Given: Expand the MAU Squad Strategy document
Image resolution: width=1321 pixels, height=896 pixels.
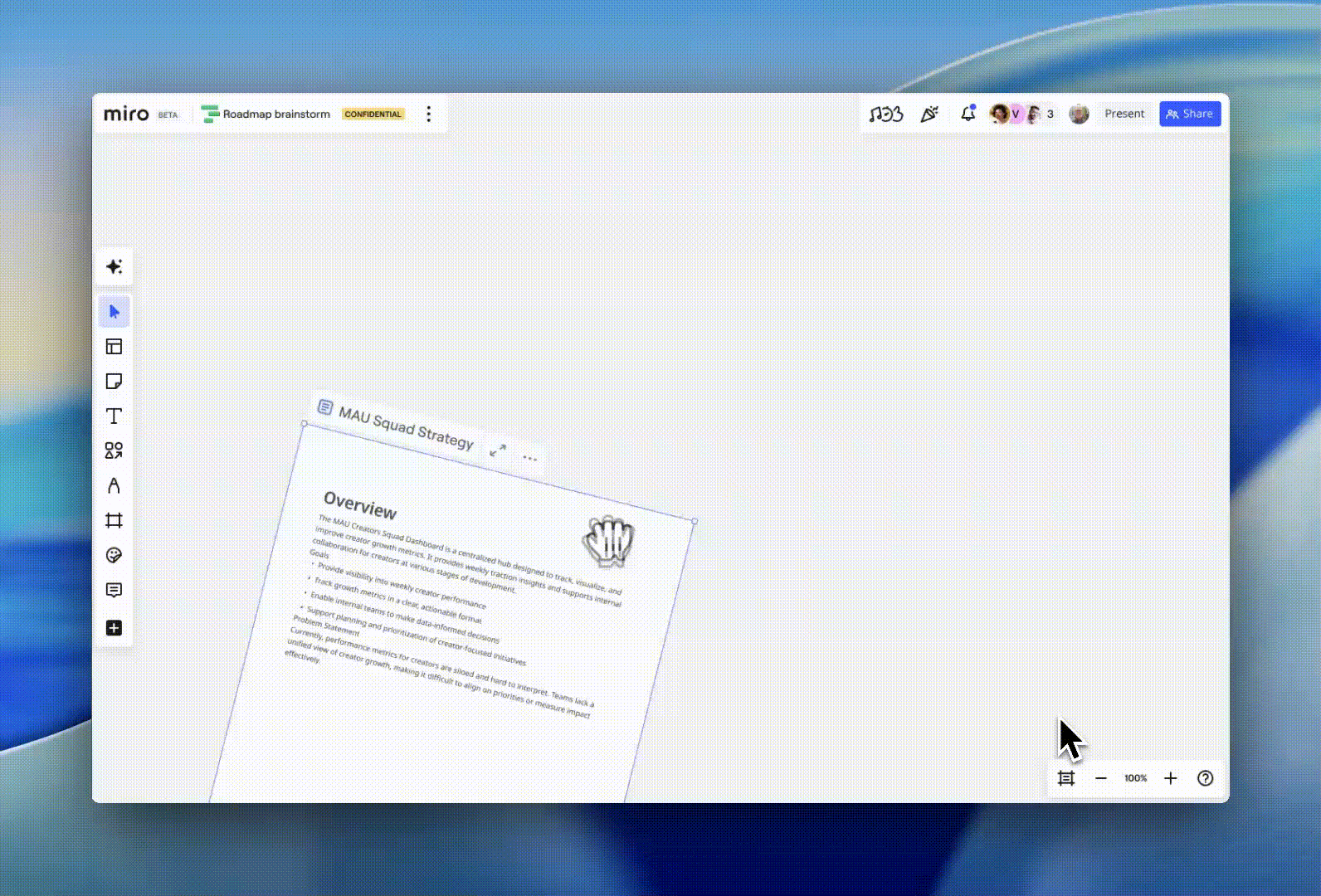Looking at the screenshot, I should pyautogui.click(x=498, y=450).
